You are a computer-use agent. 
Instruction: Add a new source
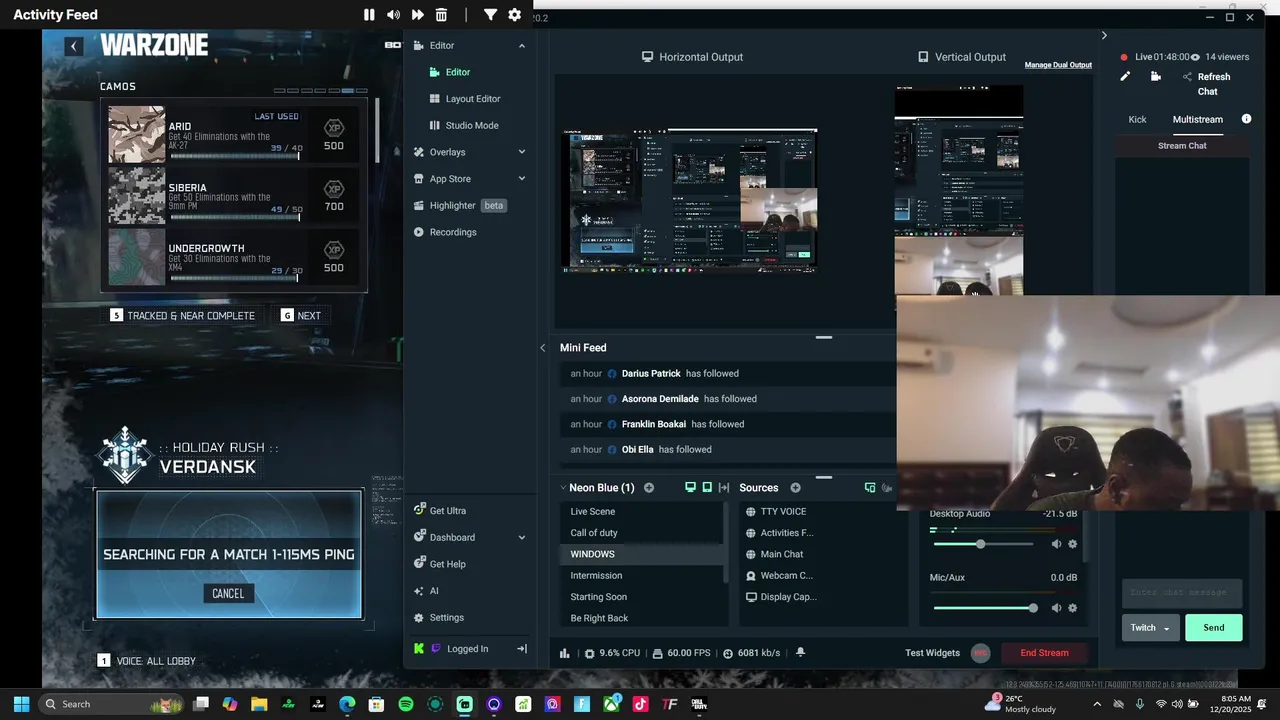click(x=796, y=488)
